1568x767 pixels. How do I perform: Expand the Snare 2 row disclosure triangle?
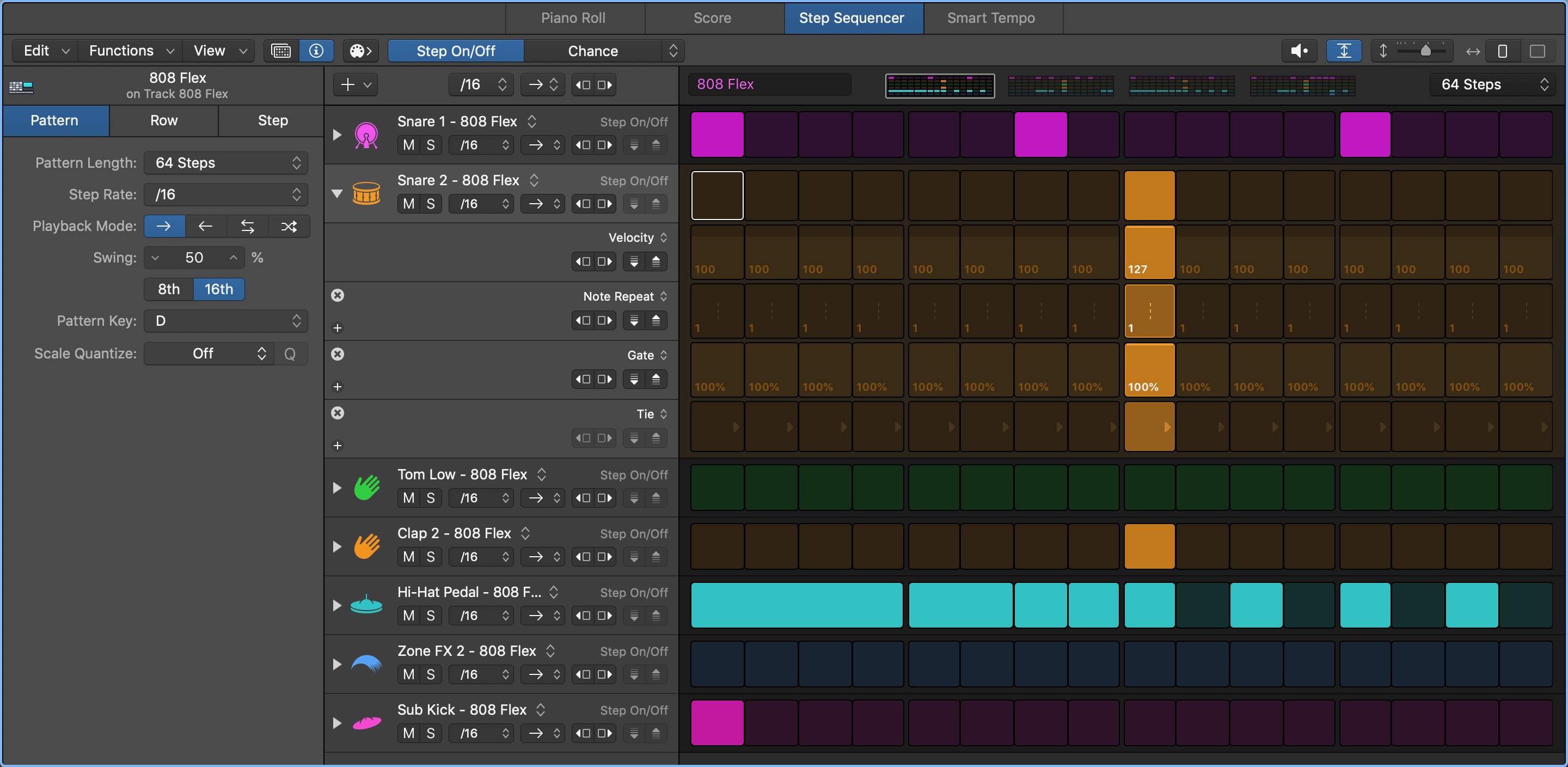click(338, 192)
